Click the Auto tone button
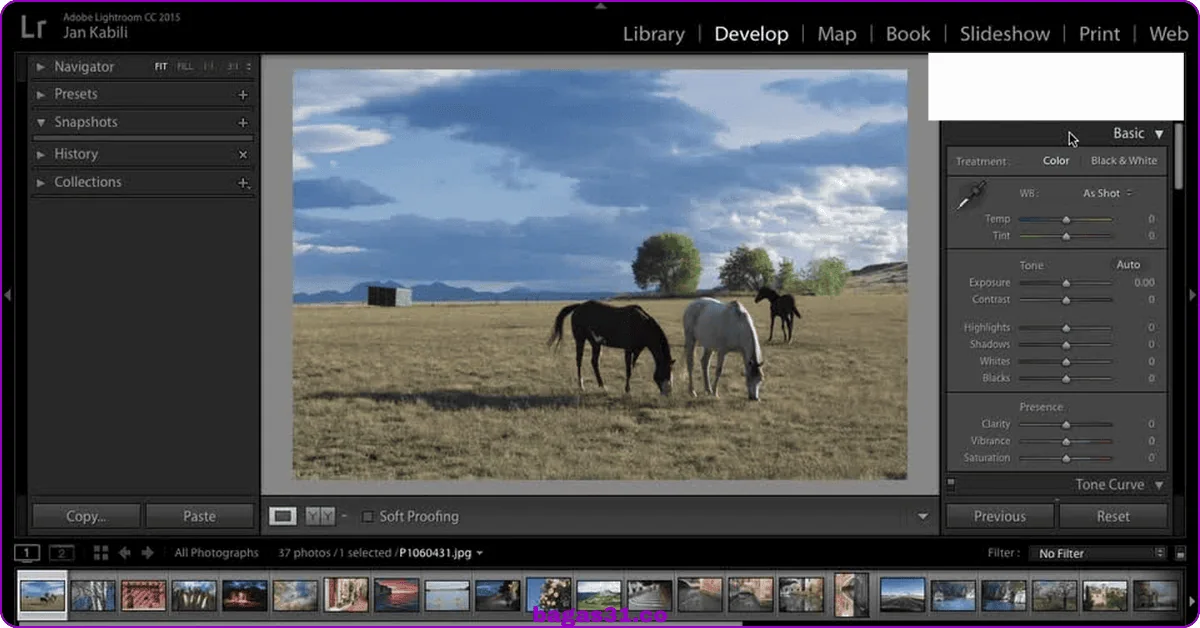The height and width of the screenshot is (628, 1200). [x=1128, y=265]
